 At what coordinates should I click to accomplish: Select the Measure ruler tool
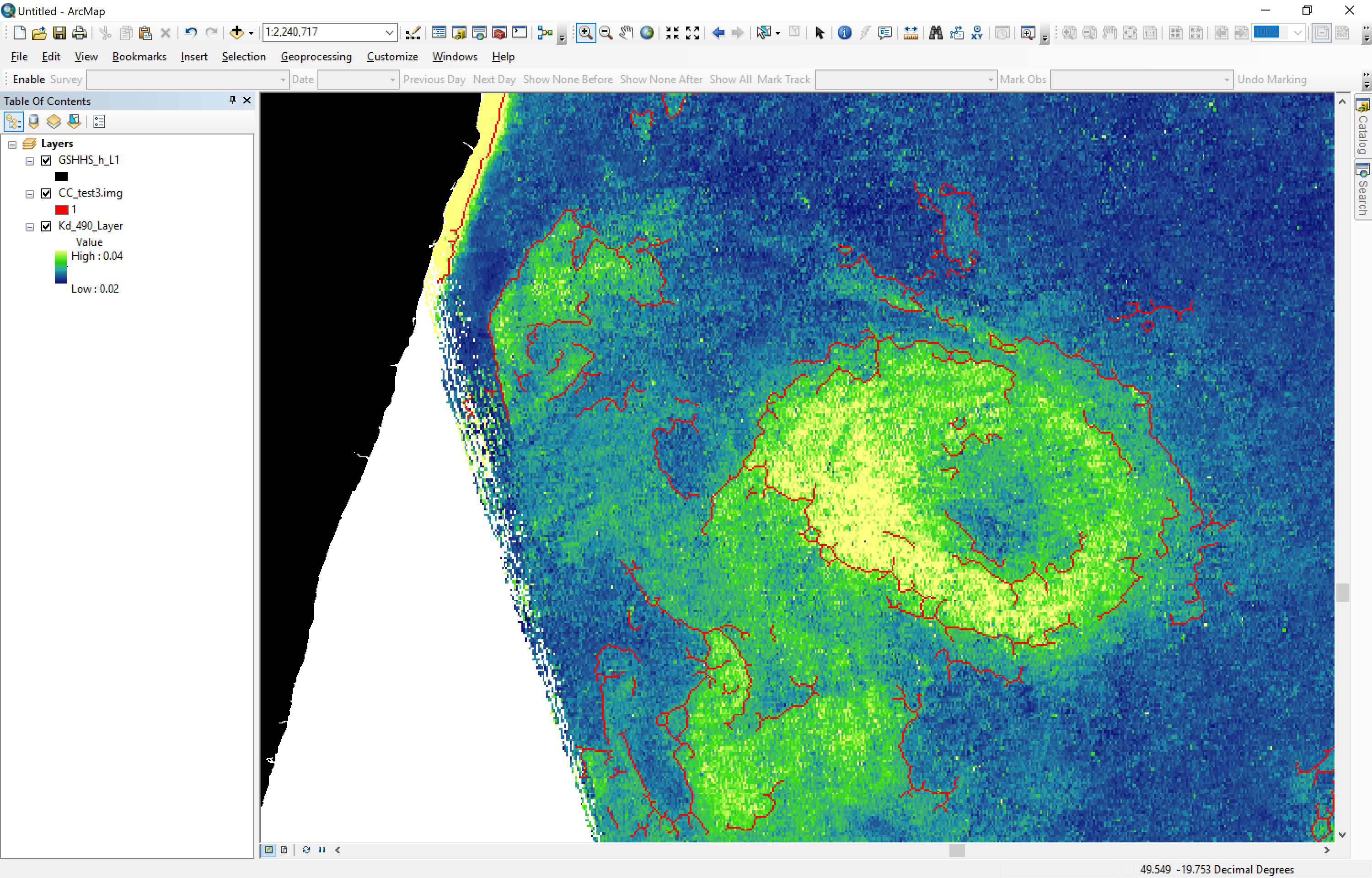911,32
